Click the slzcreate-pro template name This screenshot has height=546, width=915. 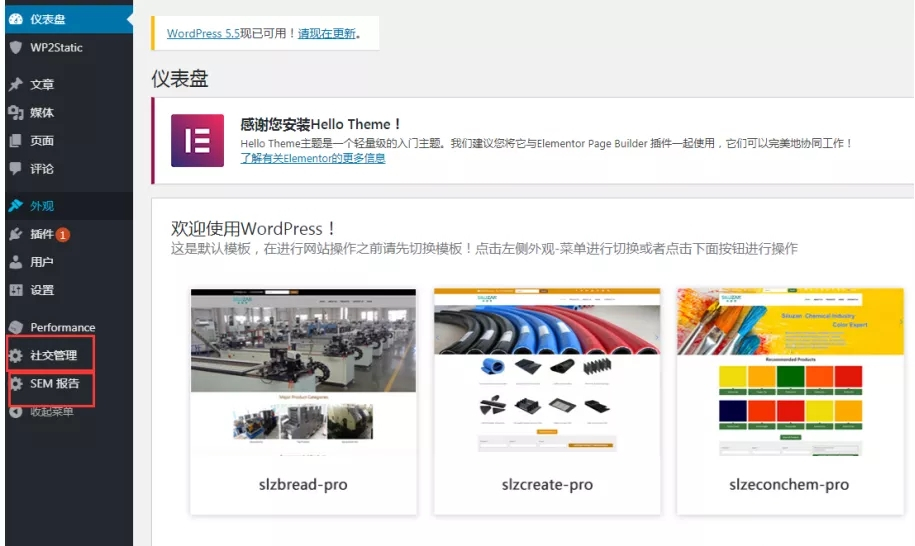pos(547,484)
